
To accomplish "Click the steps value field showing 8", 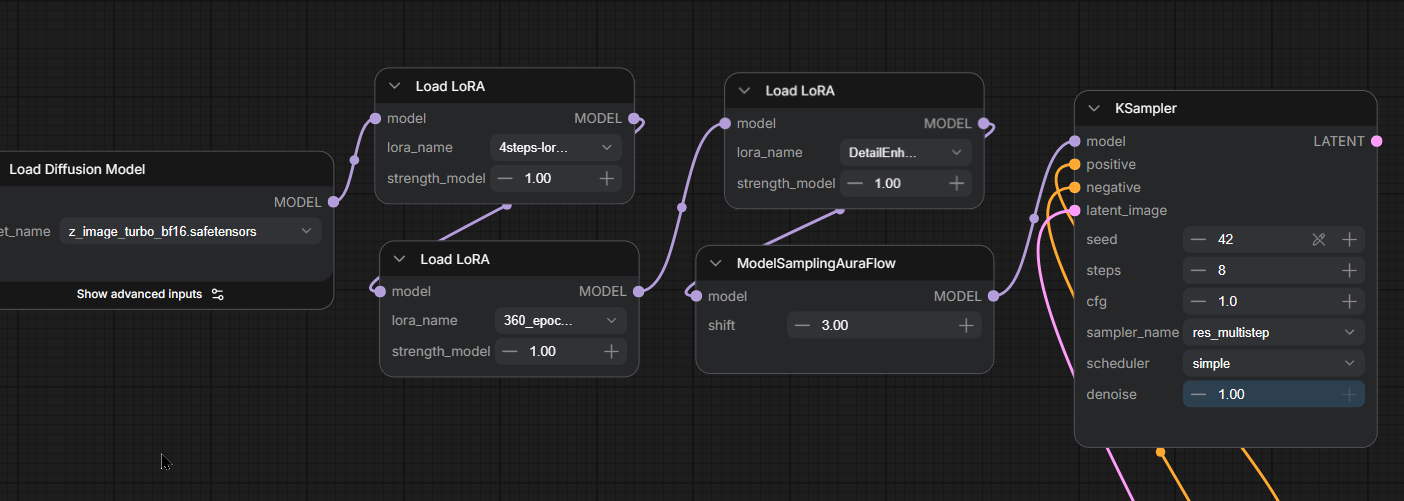I will tap(1274, 270).
